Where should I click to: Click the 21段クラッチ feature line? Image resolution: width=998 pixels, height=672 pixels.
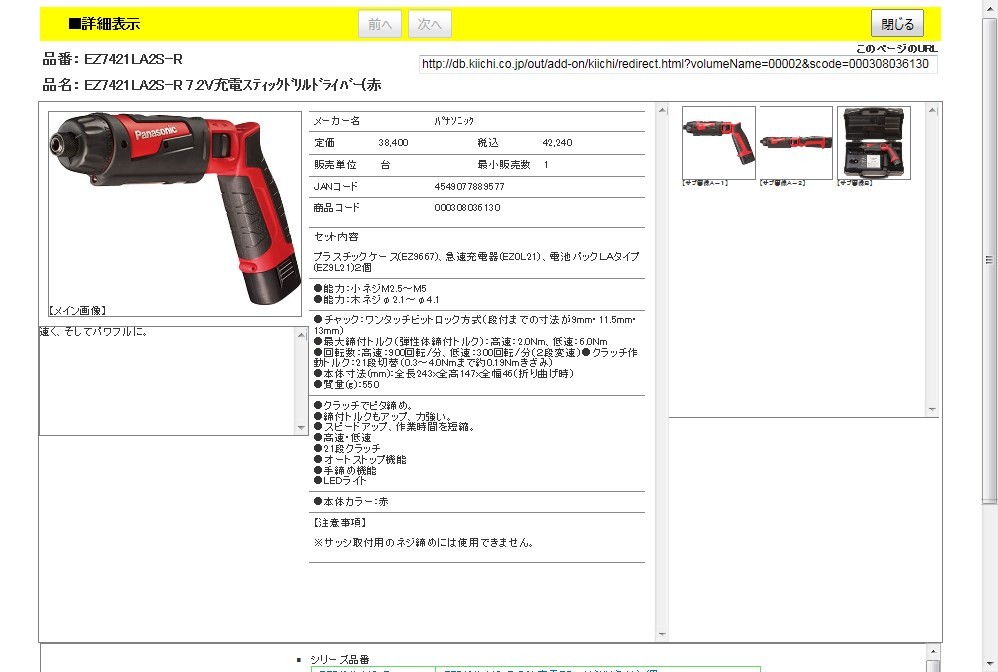click(x=347, y=449)
